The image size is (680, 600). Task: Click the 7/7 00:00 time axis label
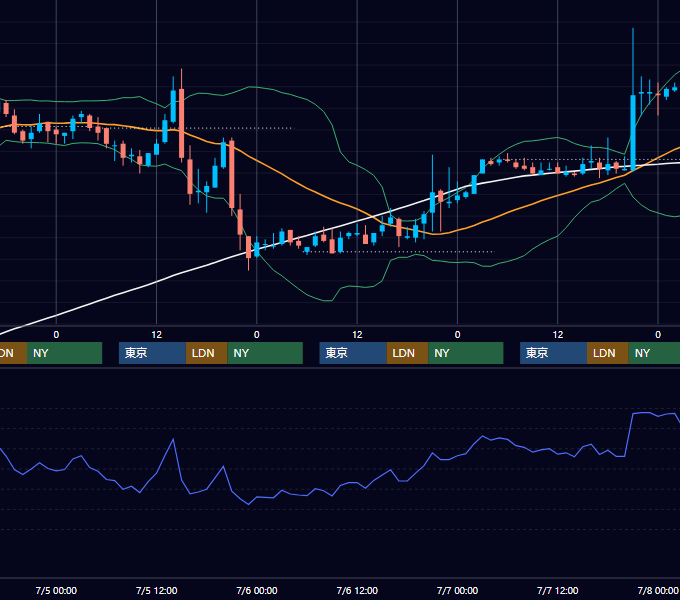click(x=457, y=590)
